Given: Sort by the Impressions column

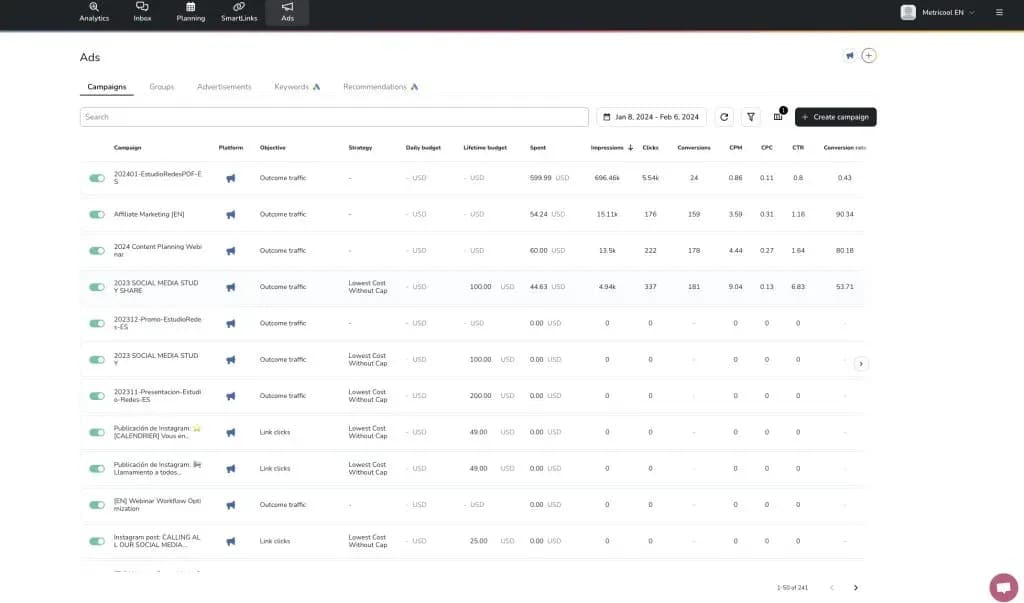Looking at the screenshot, I should pos(611,148).
